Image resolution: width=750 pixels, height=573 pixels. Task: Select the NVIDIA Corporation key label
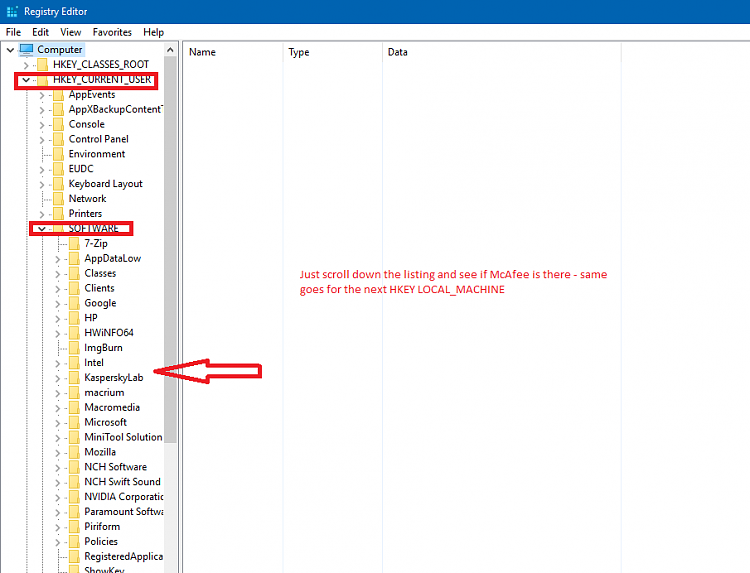pyautogui.click(x=123, y=496)
